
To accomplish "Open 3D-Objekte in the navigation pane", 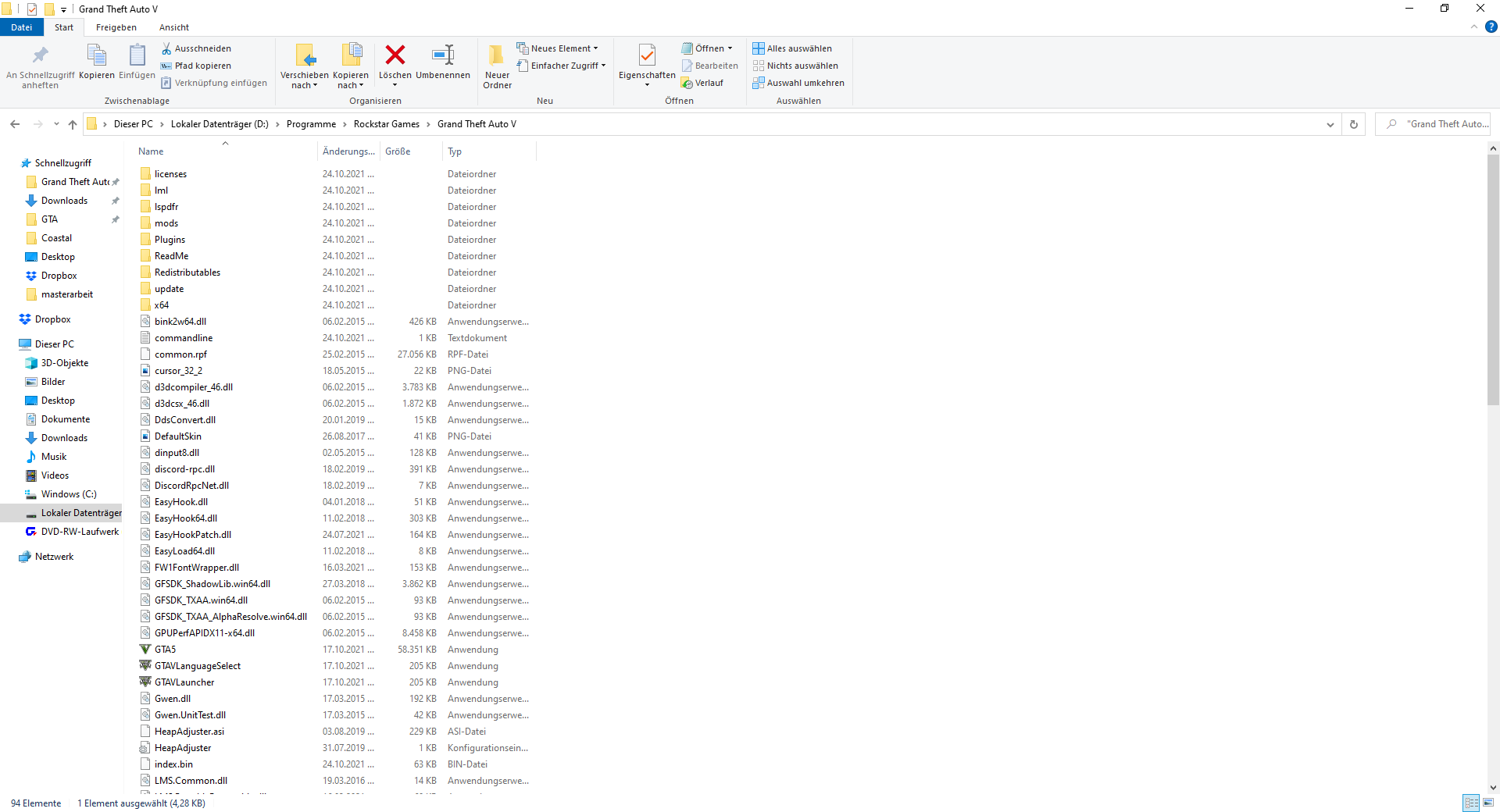I will [65, 363].
